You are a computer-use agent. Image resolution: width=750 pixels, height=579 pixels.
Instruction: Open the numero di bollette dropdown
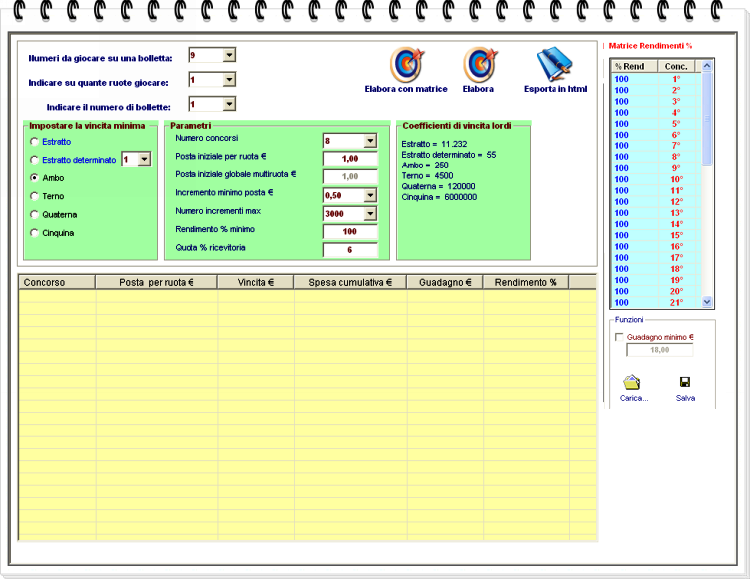(229, 104)
